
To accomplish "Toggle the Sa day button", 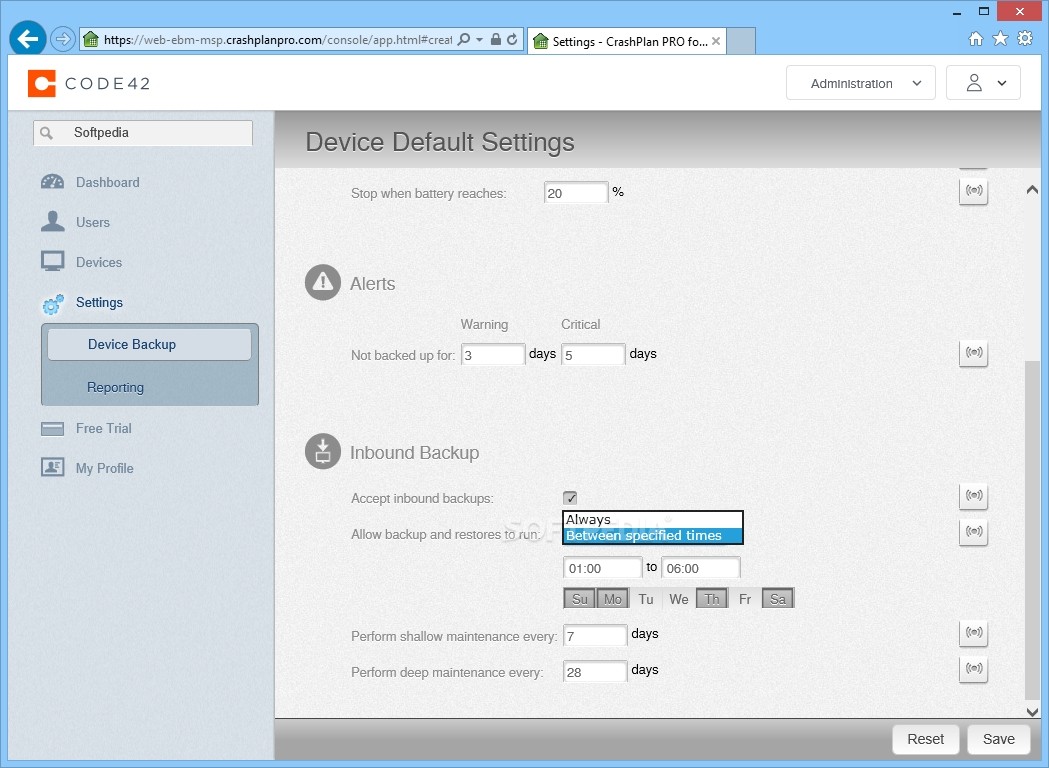I will click(777, 599).
